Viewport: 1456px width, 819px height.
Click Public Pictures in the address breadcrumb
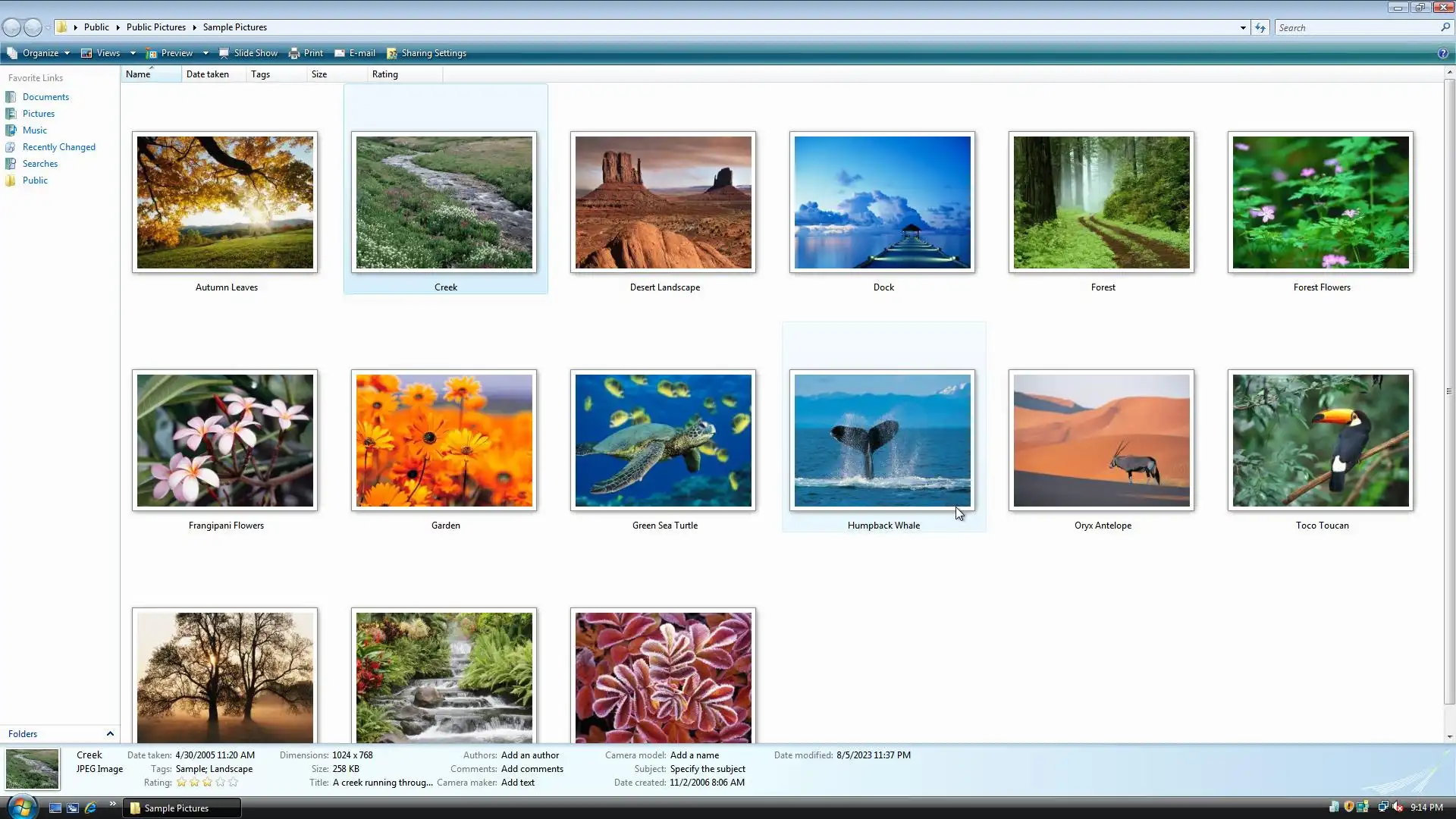pyautogui.click(x=156, y=27)
